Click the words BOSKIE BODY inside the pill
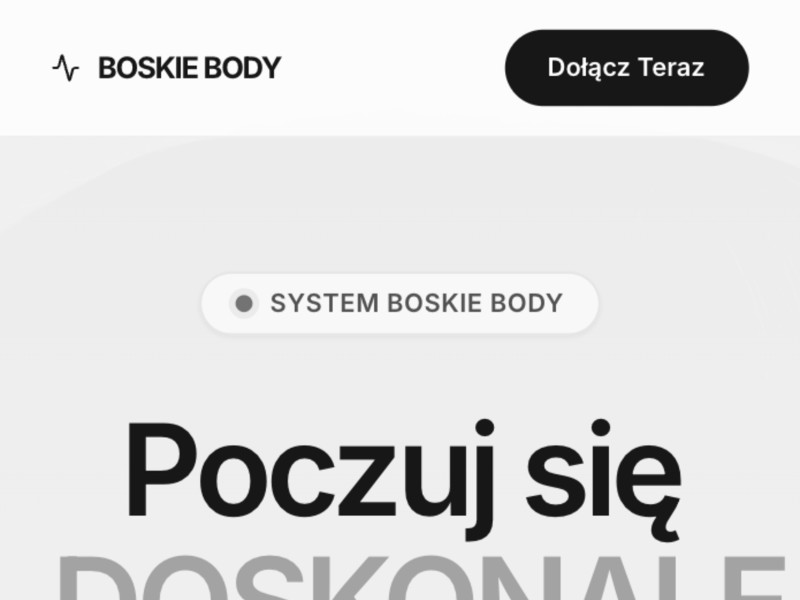 (475, 304)
